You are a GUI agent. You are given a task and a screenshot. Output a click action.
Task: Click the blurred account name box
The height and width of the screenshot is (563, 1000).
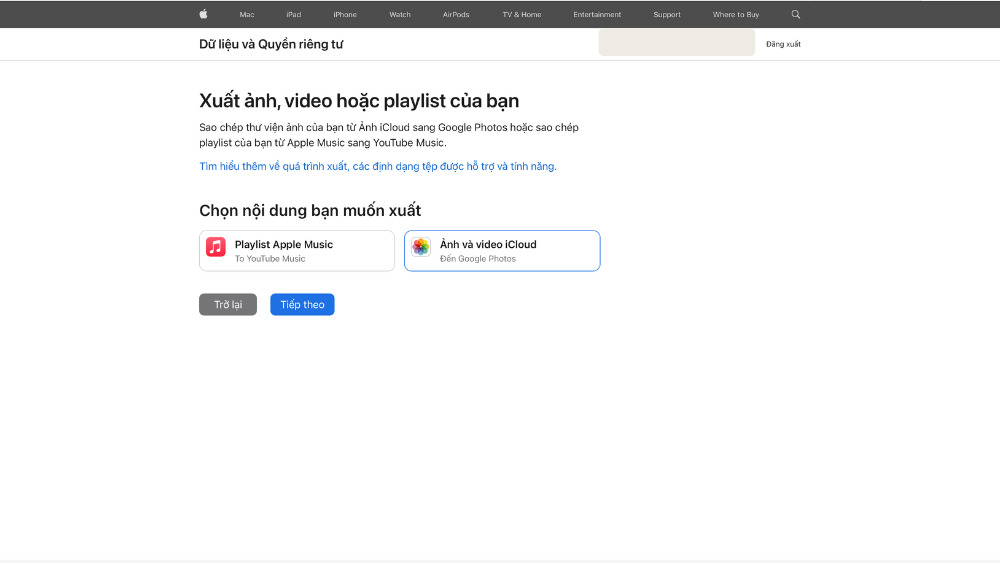point(677,43)
